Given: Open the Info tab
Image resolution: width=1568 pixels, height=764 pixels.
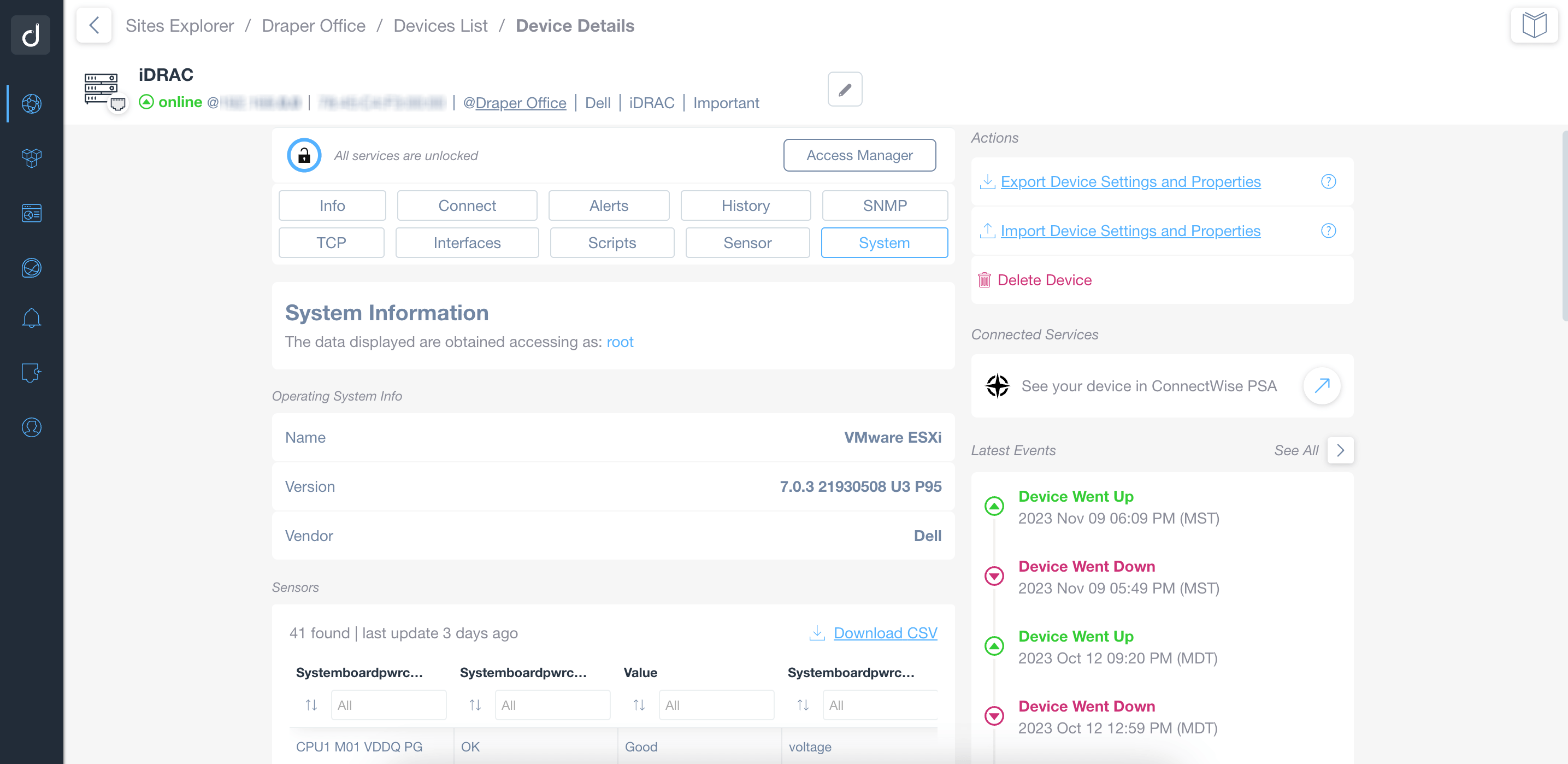Looking at the screenshot, I should pyautogui.click(x=332, y=206).
